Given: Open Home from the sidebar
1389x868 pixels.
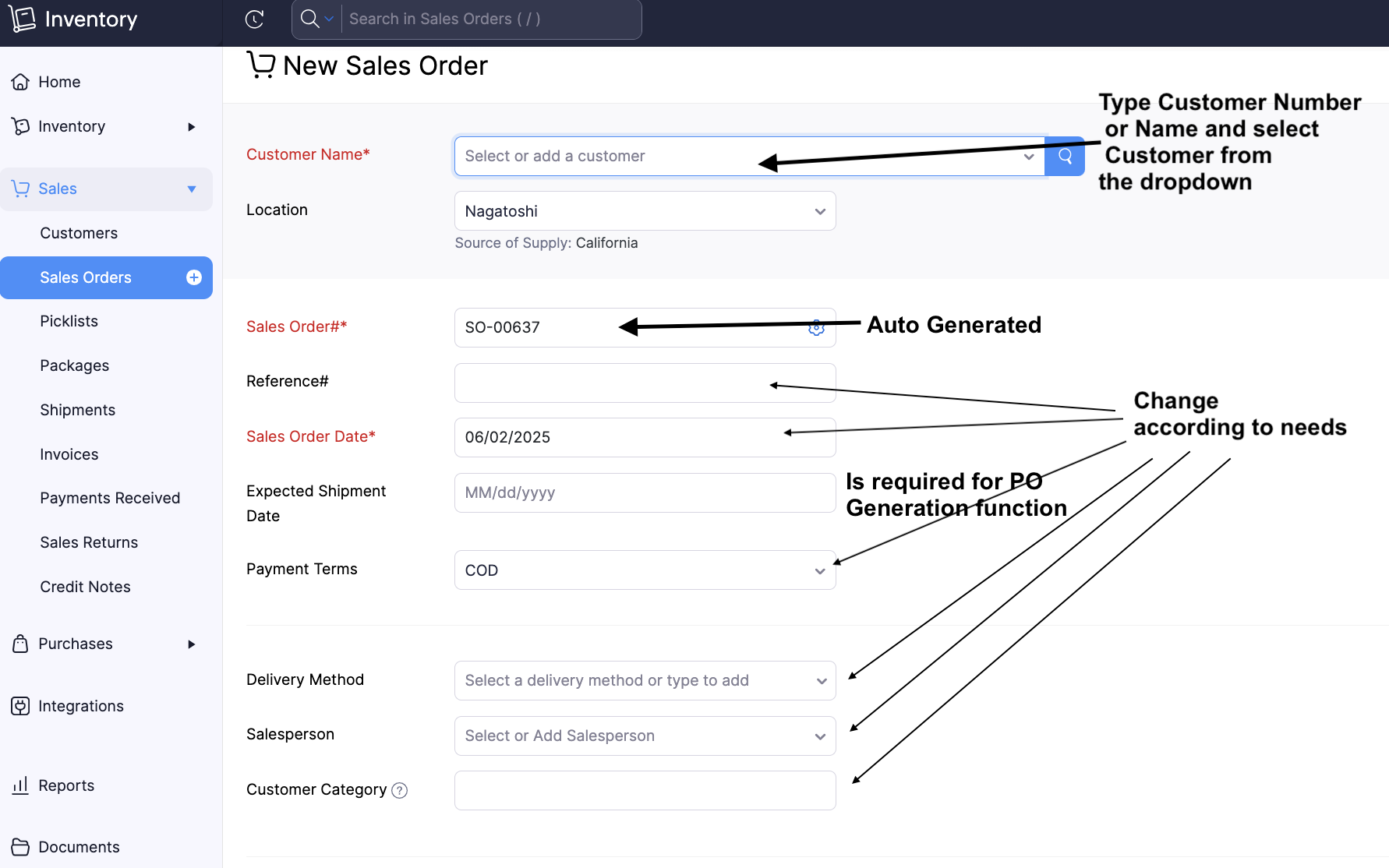Looking at the screenshot, I should [59, 82].
